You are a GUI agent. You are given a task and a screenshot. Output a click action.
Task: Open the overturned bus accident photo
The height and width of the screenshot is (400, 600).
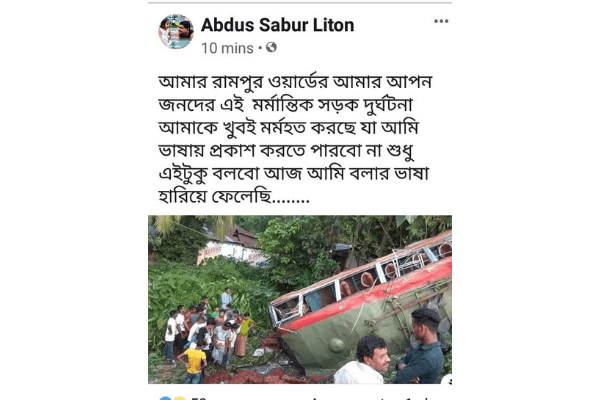[x=300, y=299]
